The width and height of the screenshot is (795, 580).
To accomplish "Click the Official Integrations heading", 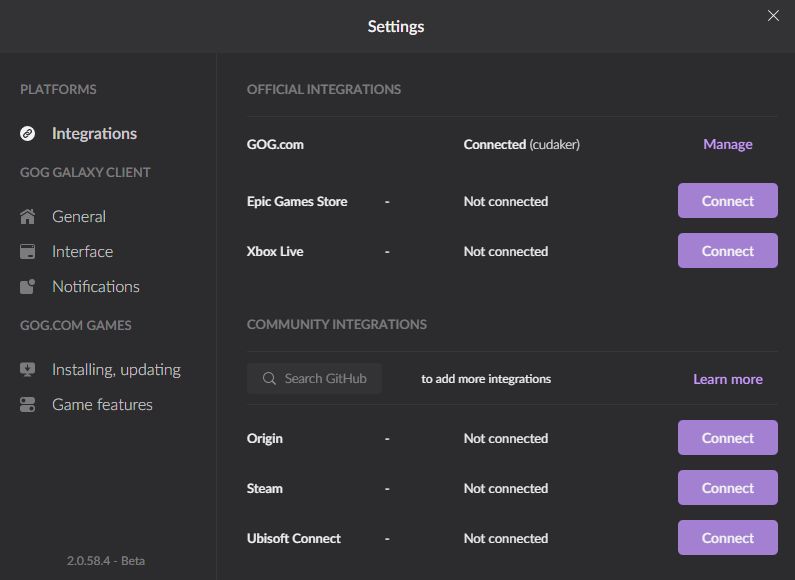I will 323,89.
